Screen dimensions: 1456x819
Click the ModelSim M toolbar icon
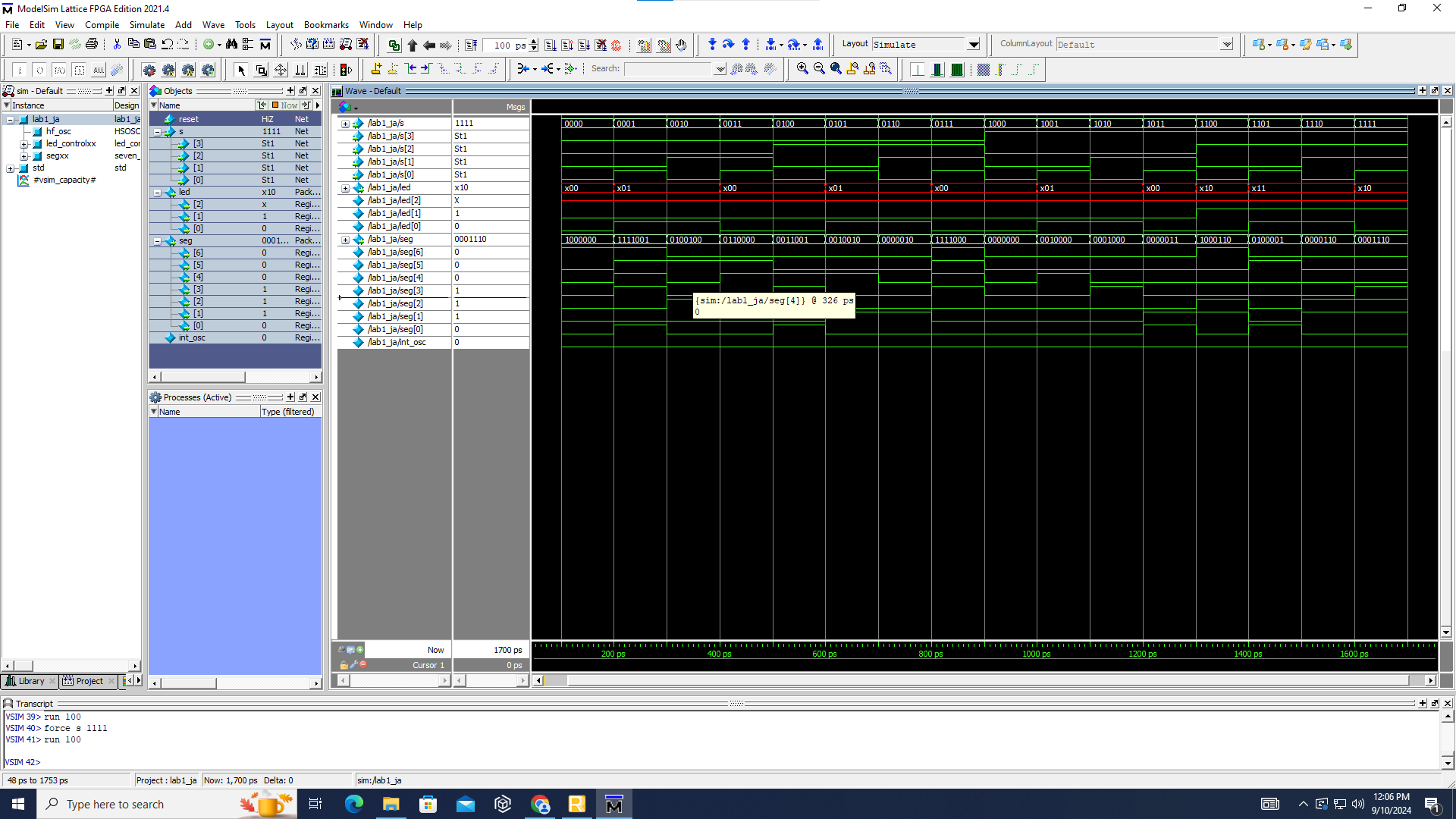coord(265,45)
